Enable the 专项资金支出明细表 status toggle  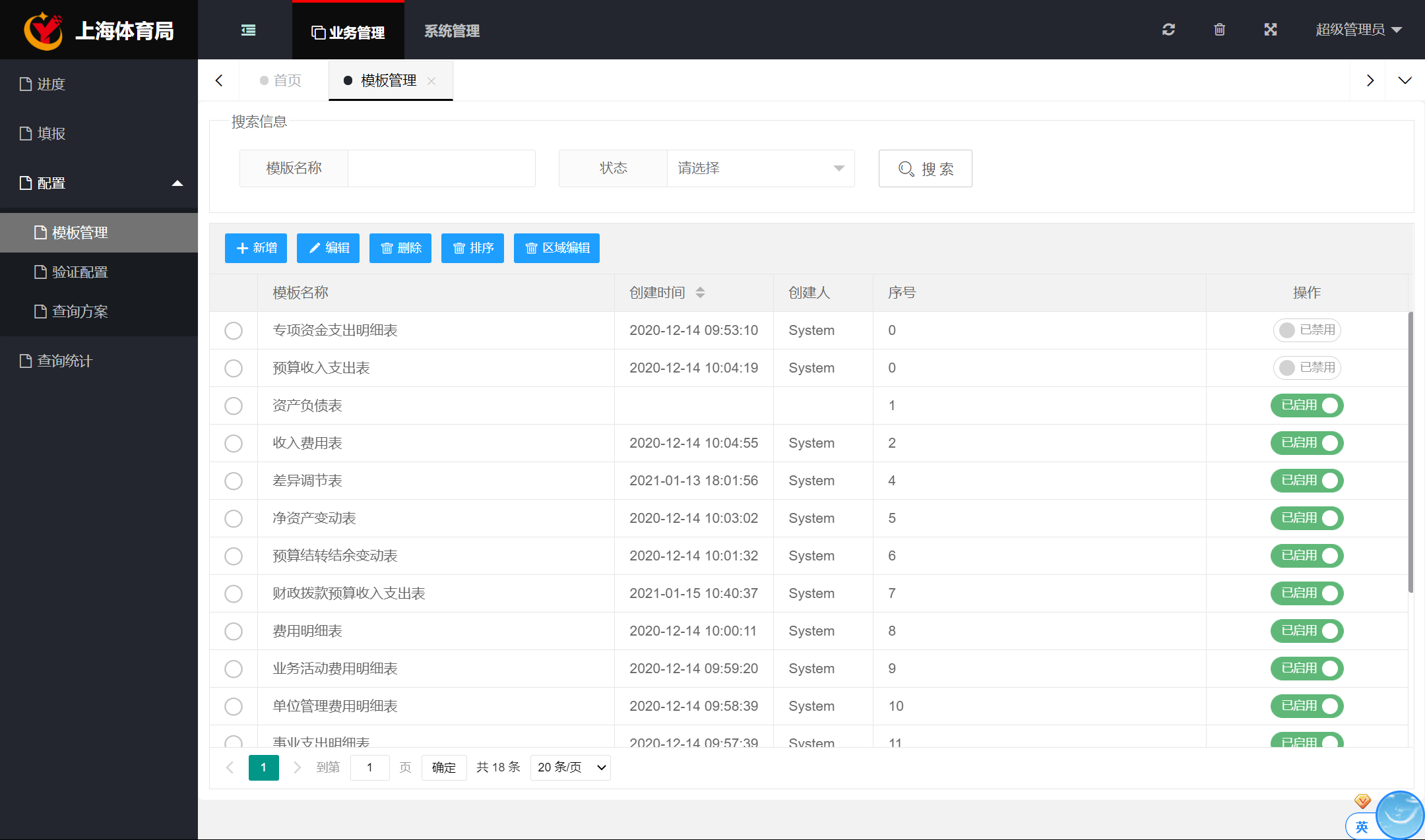1306,330
